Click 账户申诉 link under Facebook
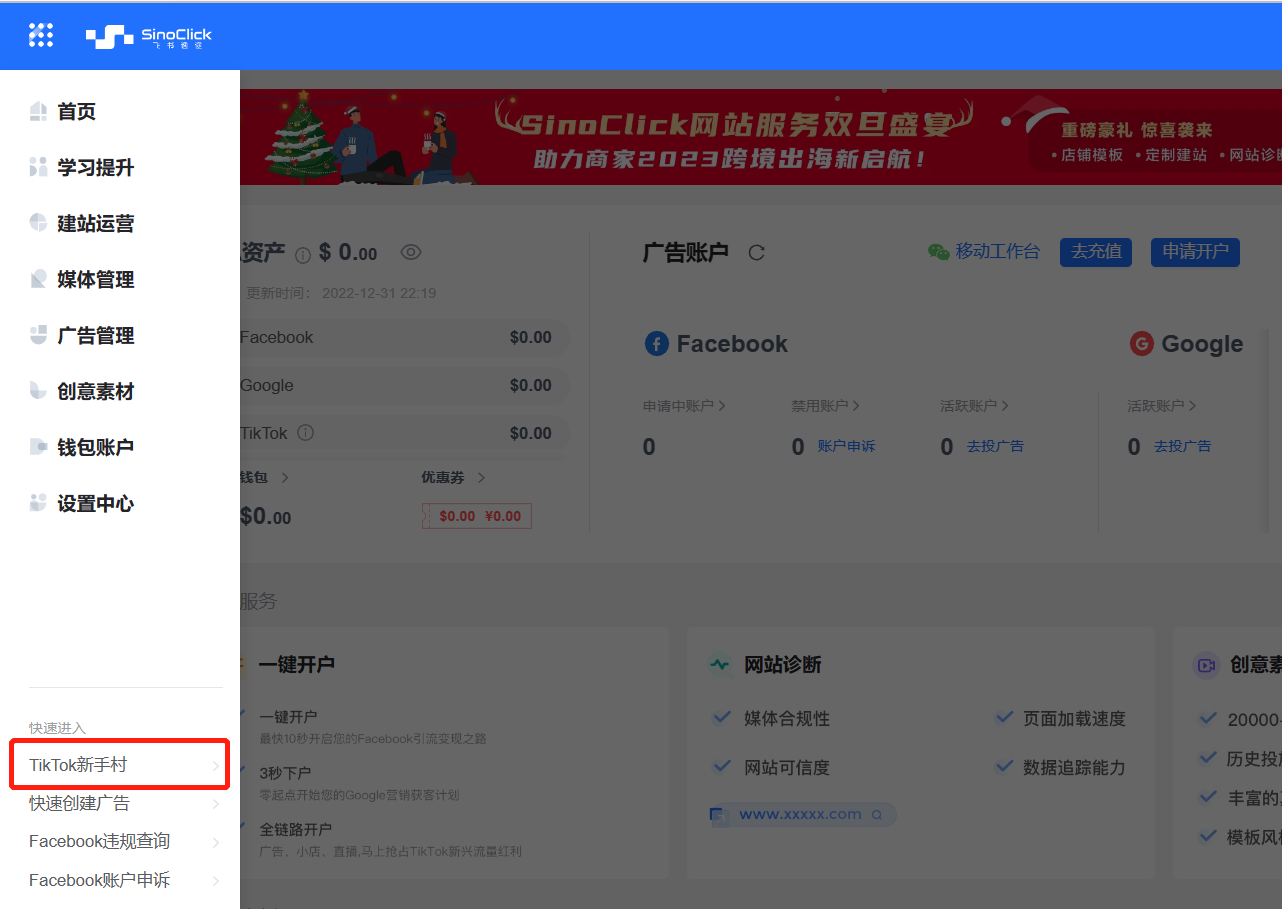The image size is (1282, 909). pyautogui.click(x=846, y=446)
